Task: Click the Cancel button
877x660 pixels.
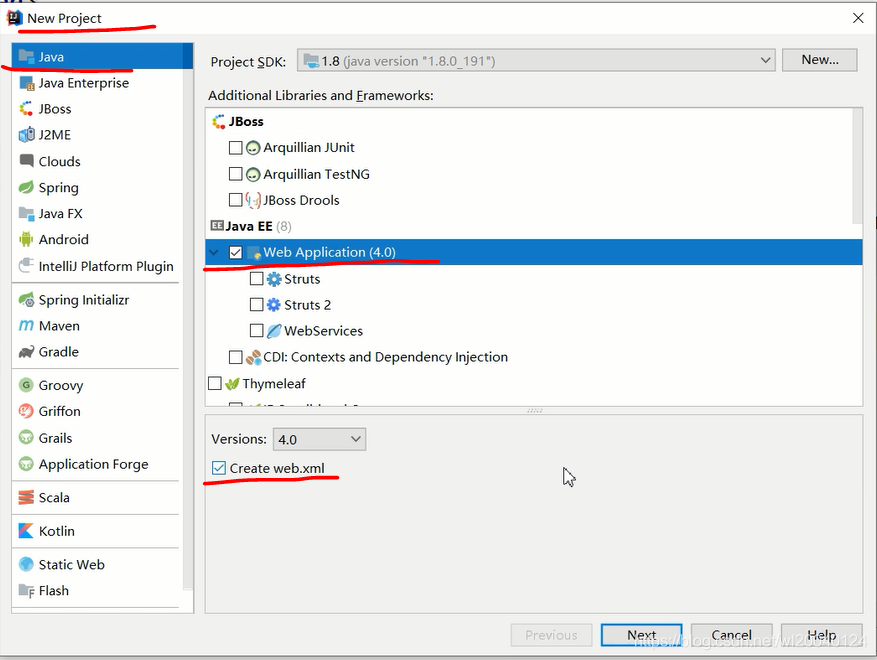Action: [x=732, y=635]
